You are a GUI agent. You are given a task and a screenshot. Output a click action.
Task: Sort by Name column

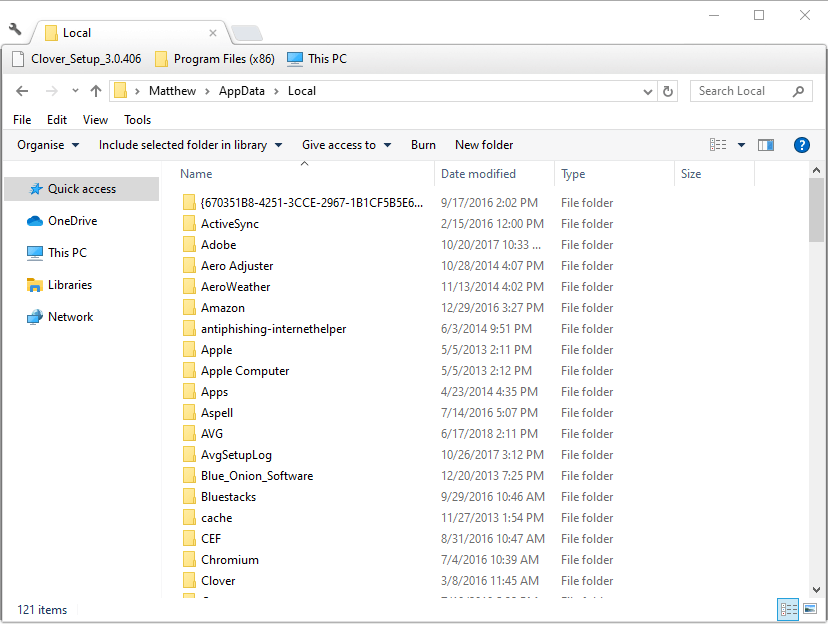pos(196,174)
